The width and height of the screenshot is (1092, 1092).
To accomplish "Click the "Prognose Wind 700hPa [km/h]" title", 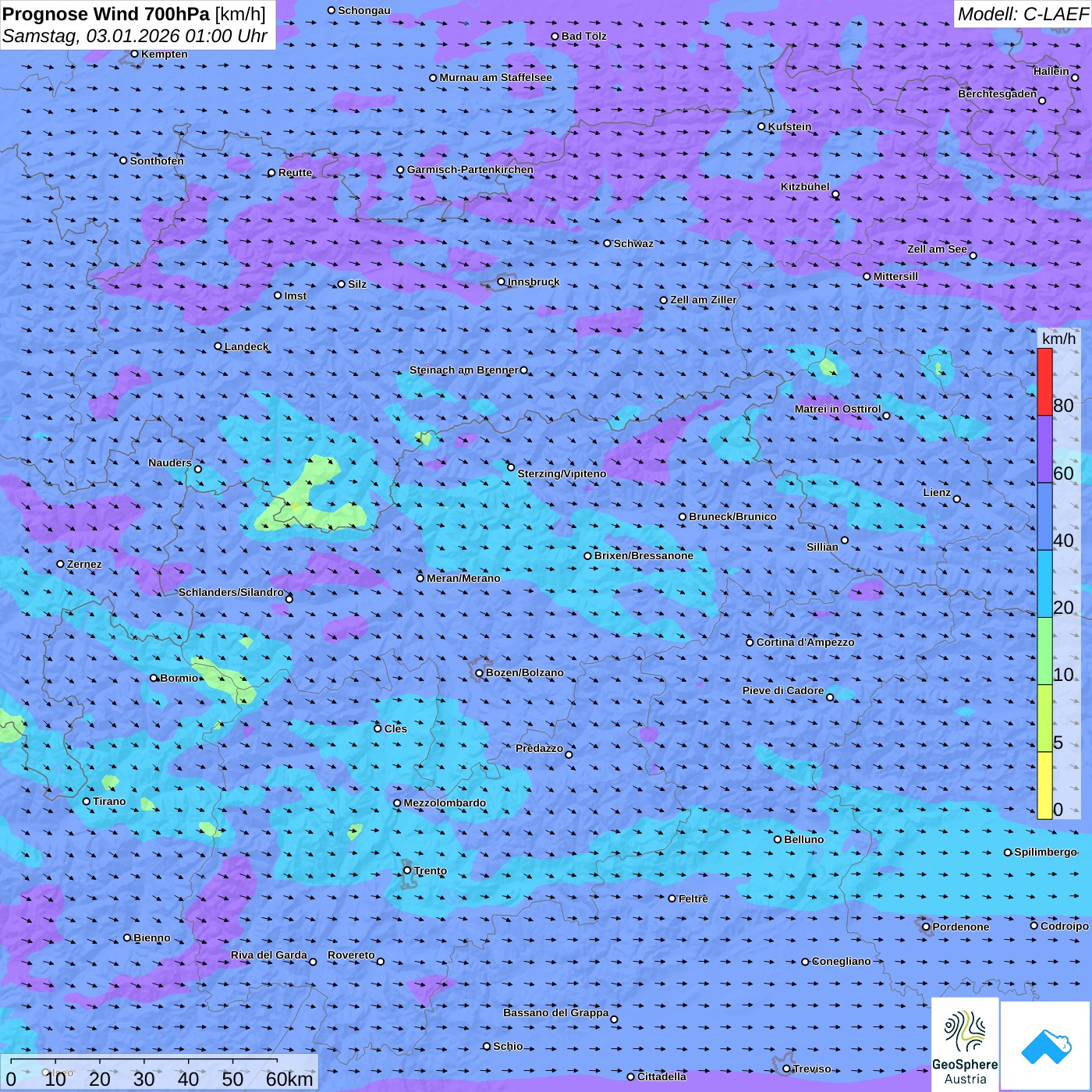I will point(134,13).
